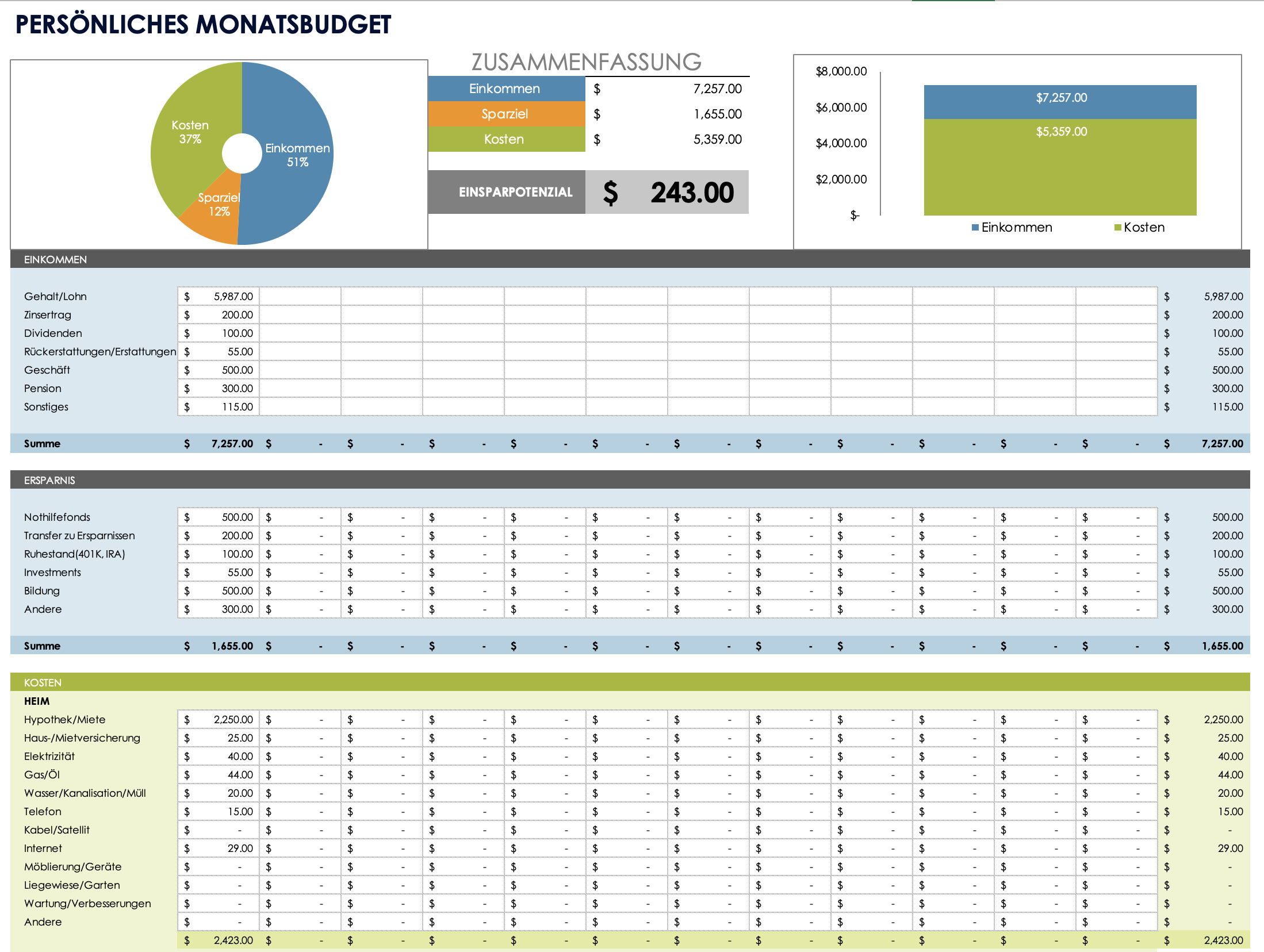Viewport: 1264px width, 952px height.
Task: Select the ZUSAMMENFASSUNG heading
Action: click(x=587, y=62)
